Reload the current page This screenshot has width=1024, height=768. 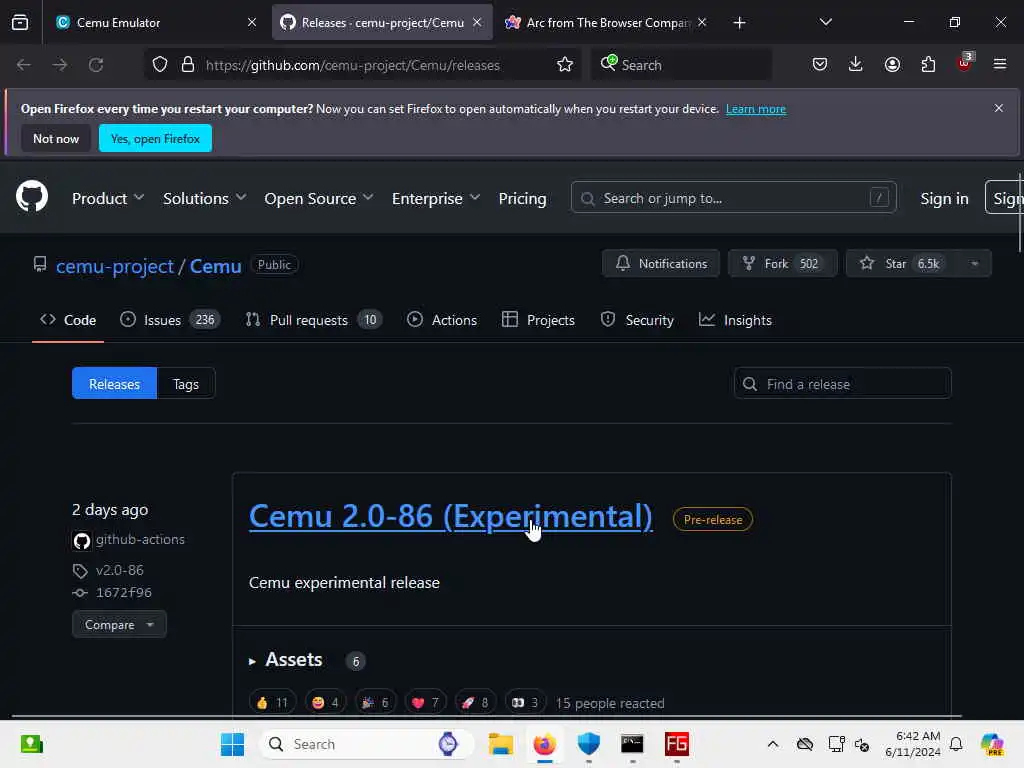(96, 65)
